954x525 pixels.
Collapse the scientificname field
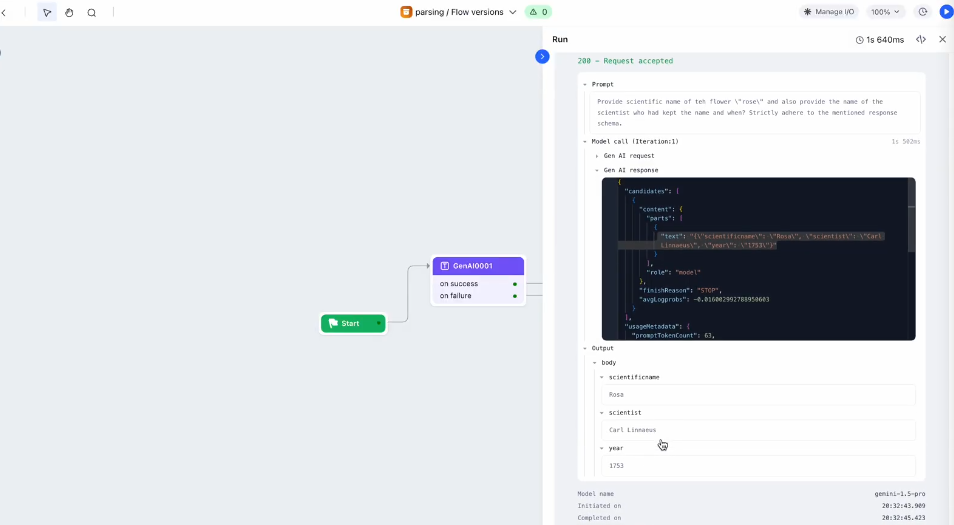[x=602, y=377]
